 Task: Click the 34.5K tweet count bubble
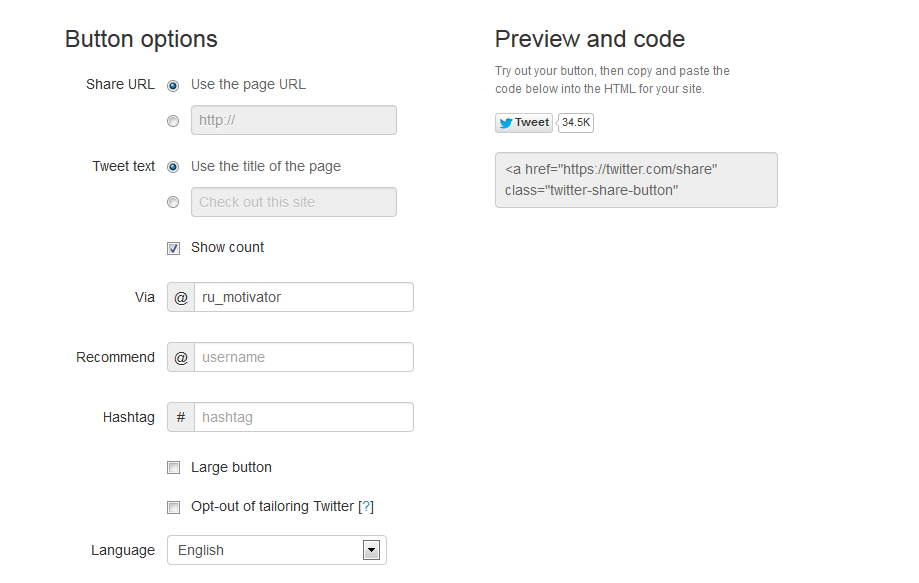coord(576,122)
